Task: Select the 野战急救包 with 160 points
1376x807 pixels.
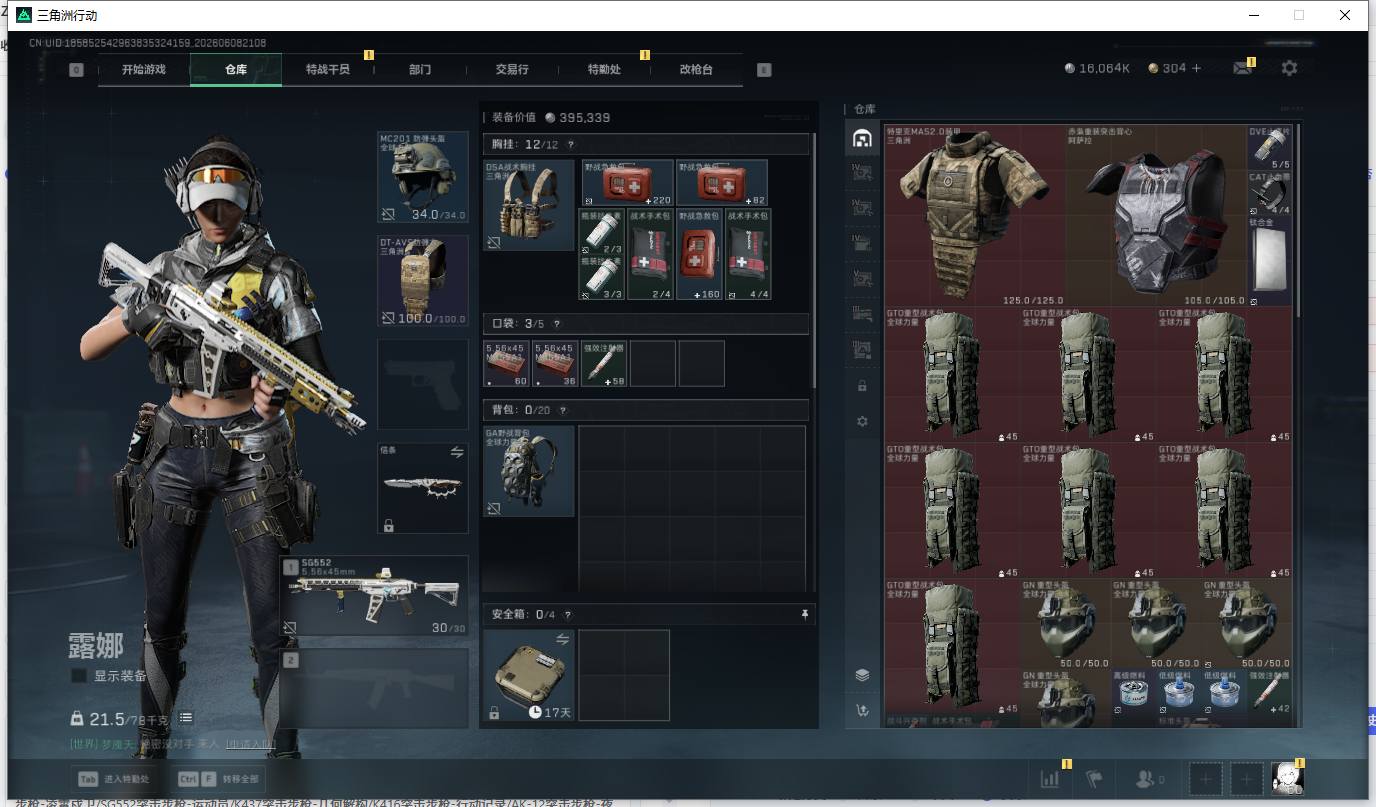Action: pos(700,254)
